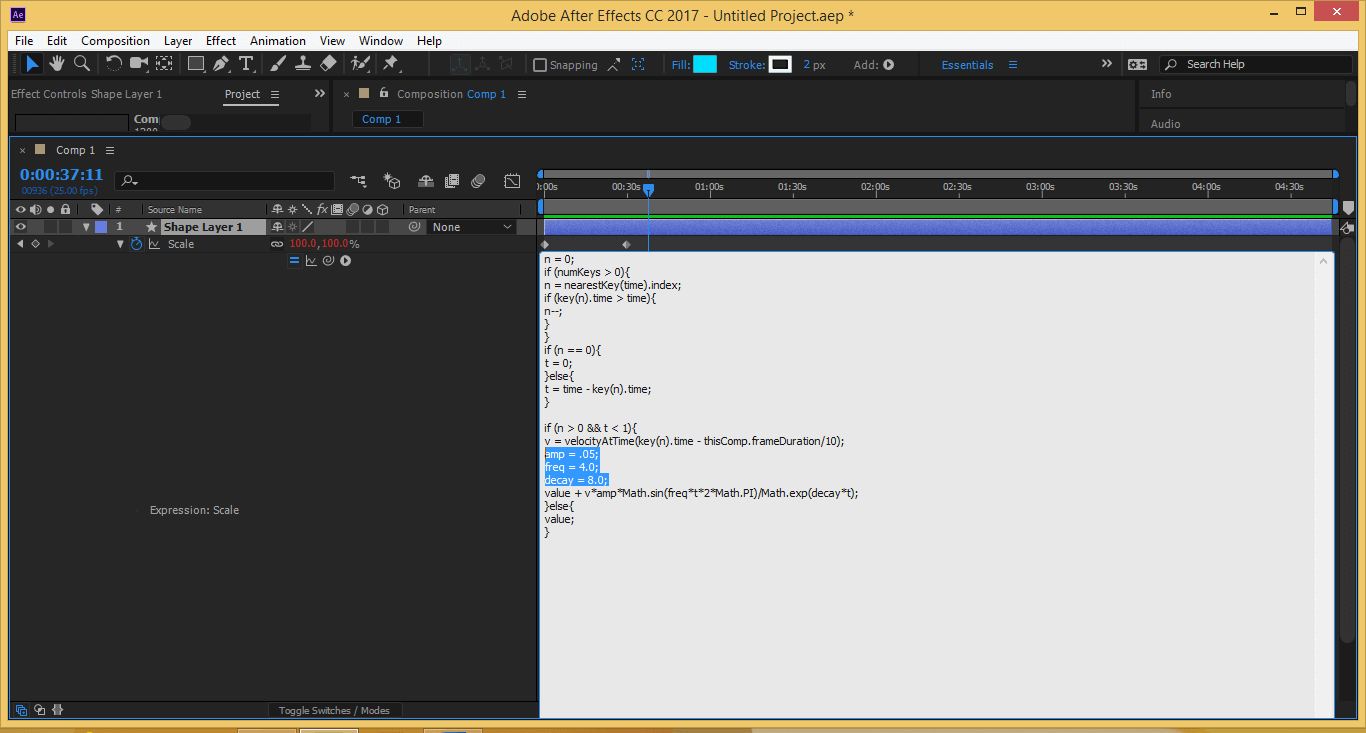
Task: Open the Essentials workspace menu
Action: (1013, 64)
